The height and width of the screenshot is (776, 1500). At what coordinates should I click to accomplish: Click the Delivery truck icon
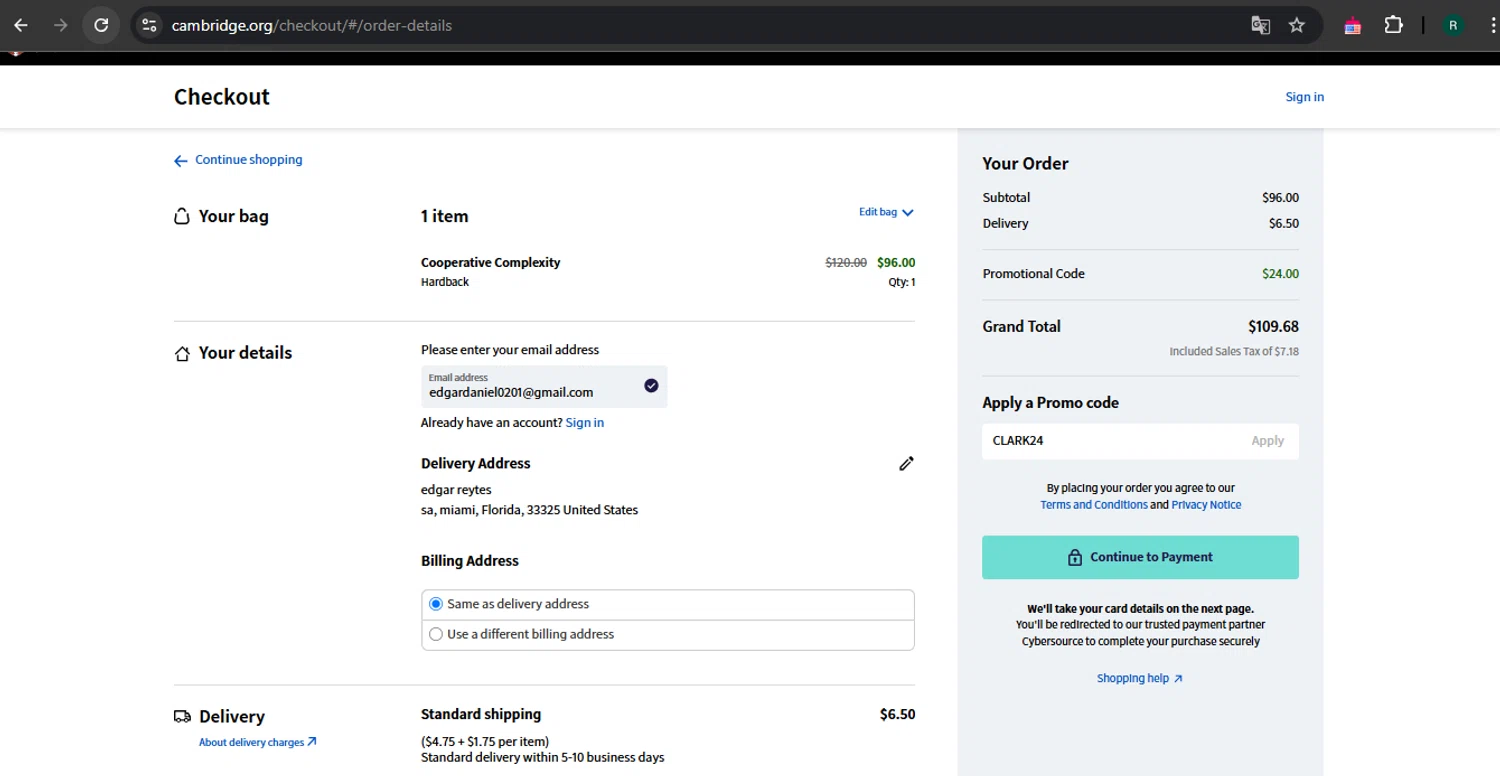pyautogui.click(x=182, y=716)
